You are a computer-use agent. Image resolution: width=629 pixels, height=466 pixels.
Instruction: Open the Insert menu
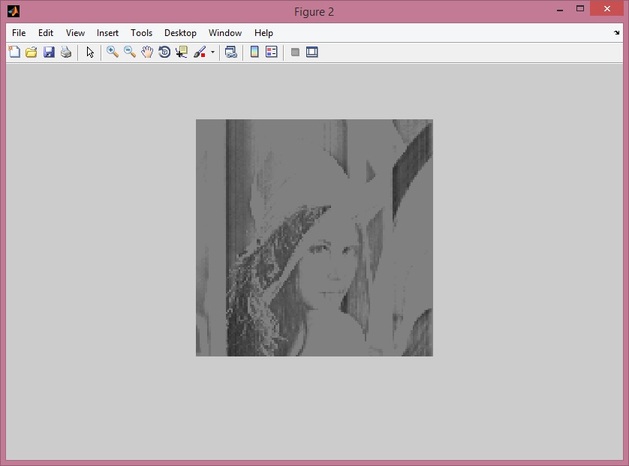coord(107,33)
